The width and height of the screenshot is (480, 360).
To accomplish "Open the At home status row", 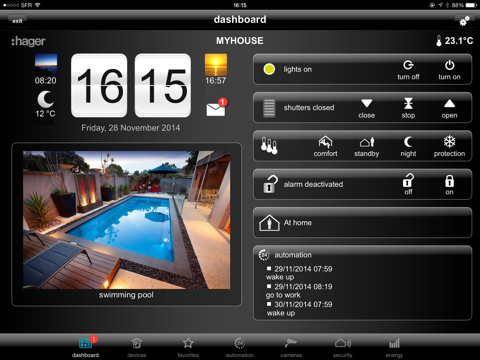I will click(363, 223).
